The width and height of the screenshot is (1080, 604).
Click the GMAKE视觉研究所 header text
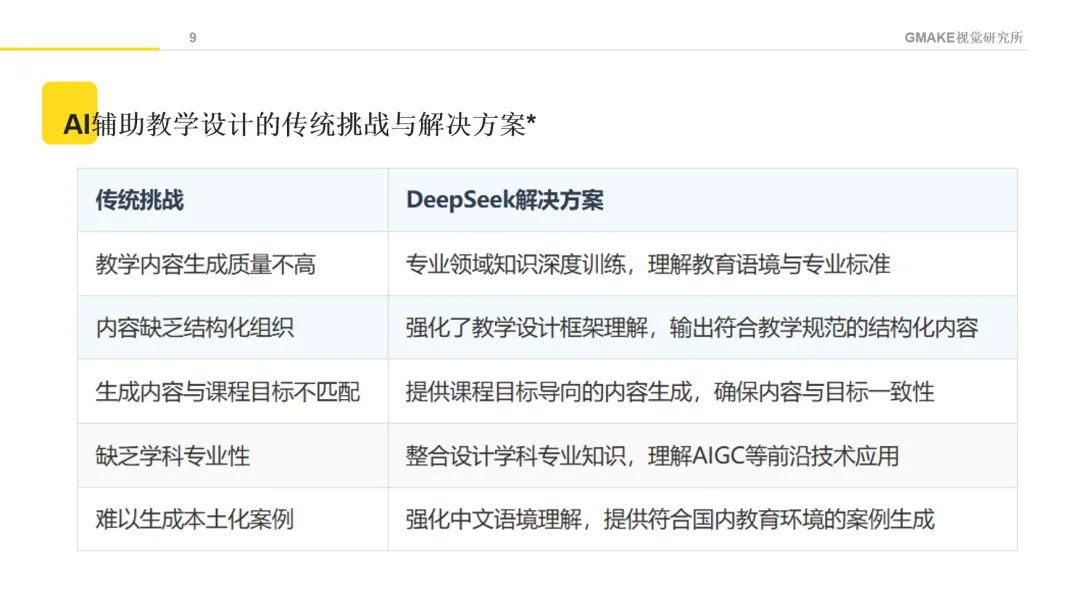coord(964,38)
